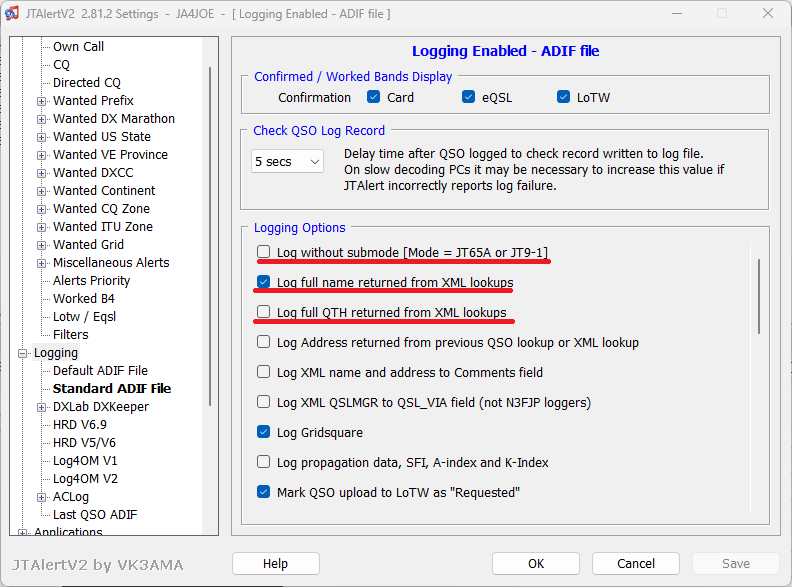
Task: Select HRD V6.9 logging option
Action: coord(80,425)
